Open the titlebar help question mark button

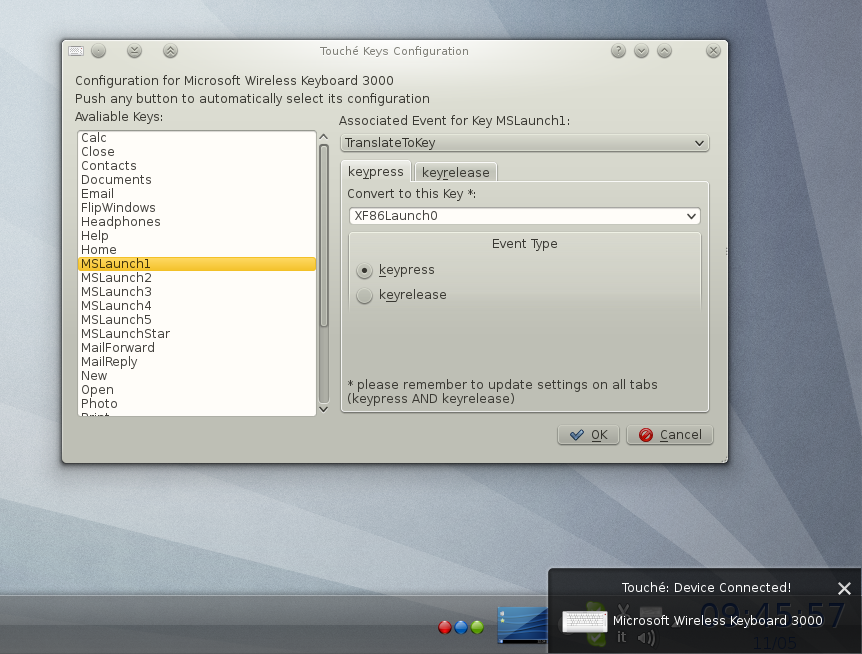[618, 51]
